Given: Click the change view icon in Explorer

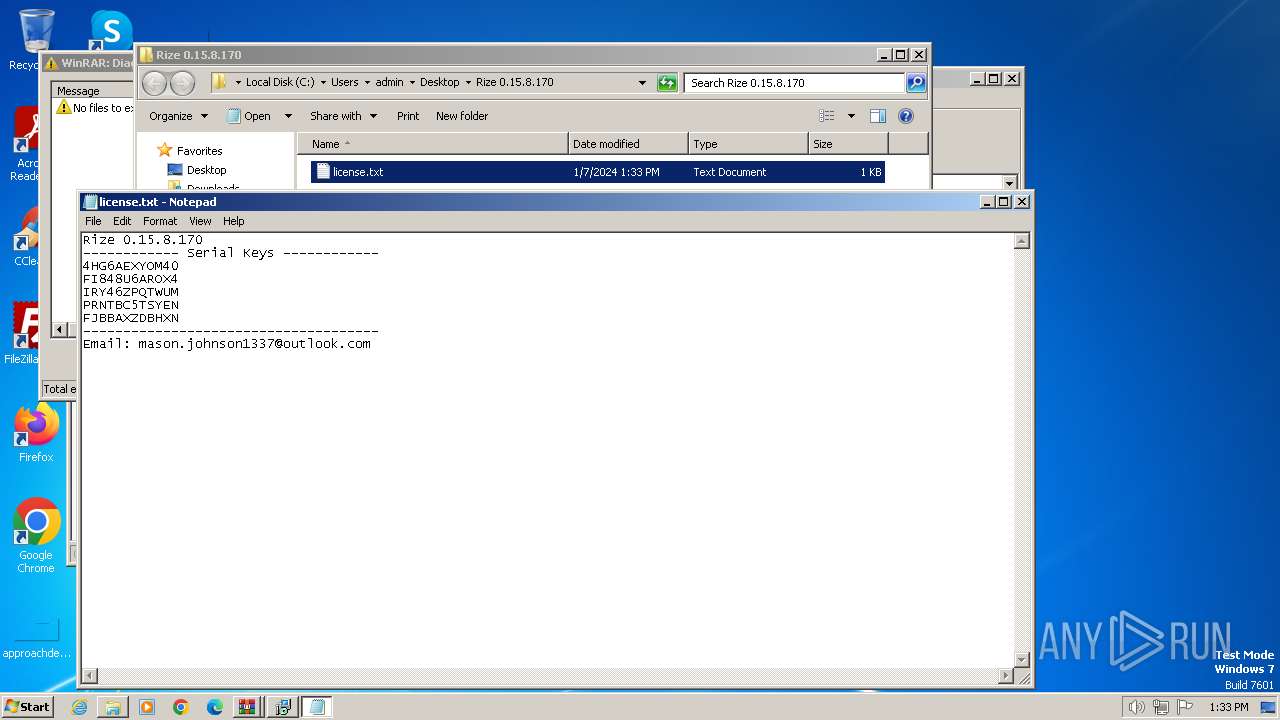Looking at the screenshot, I should tap(826, 116).
